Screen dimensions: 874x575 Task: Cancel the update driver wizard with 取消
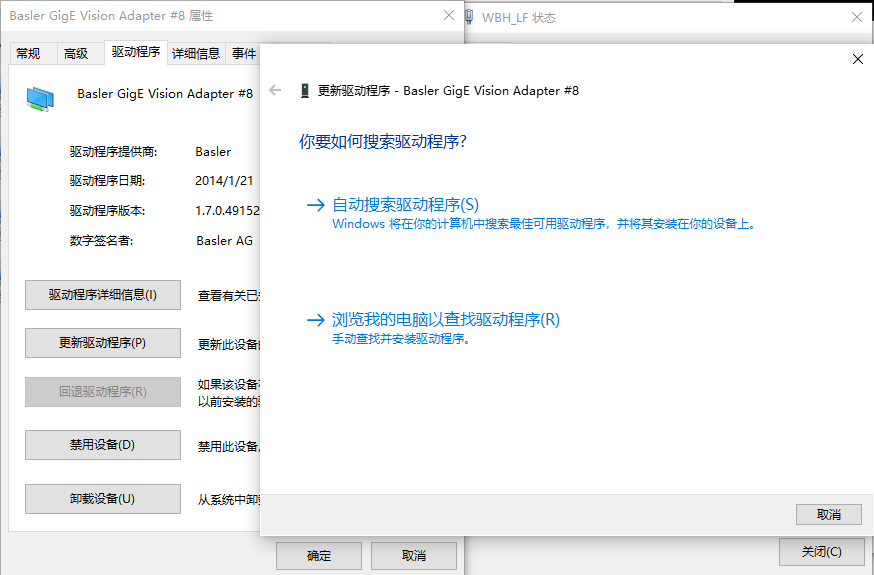coord(828,514)
